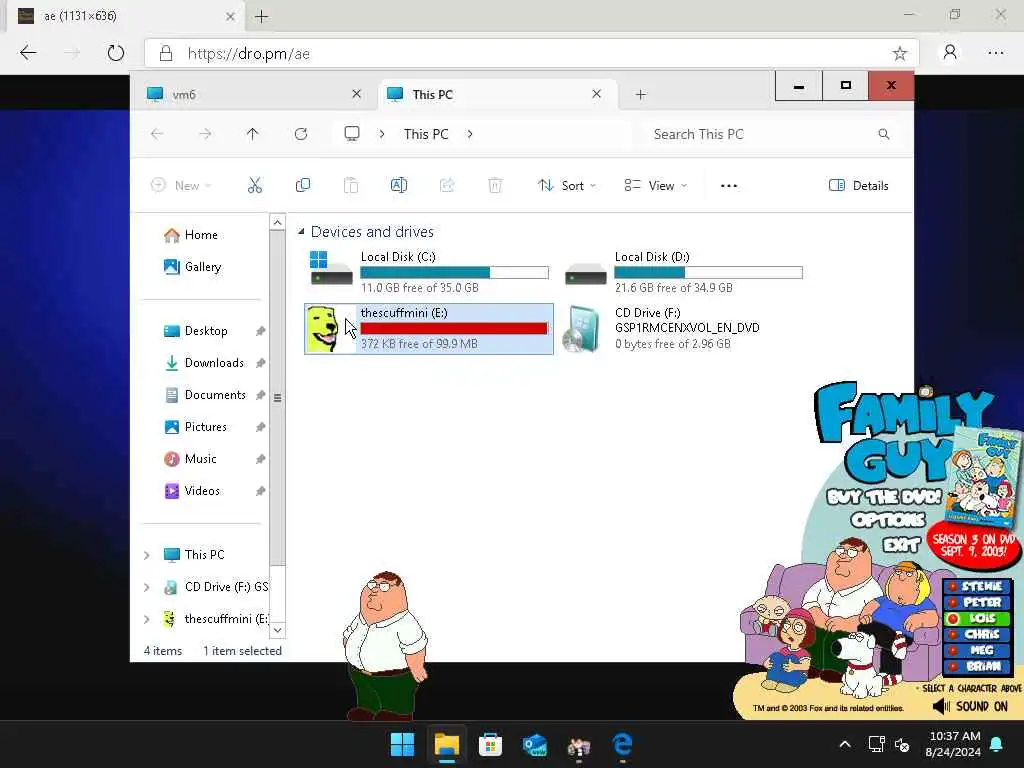The image size is (1024, 768).
Task: Click the browser address bar URL
Action: coord(249,54)
